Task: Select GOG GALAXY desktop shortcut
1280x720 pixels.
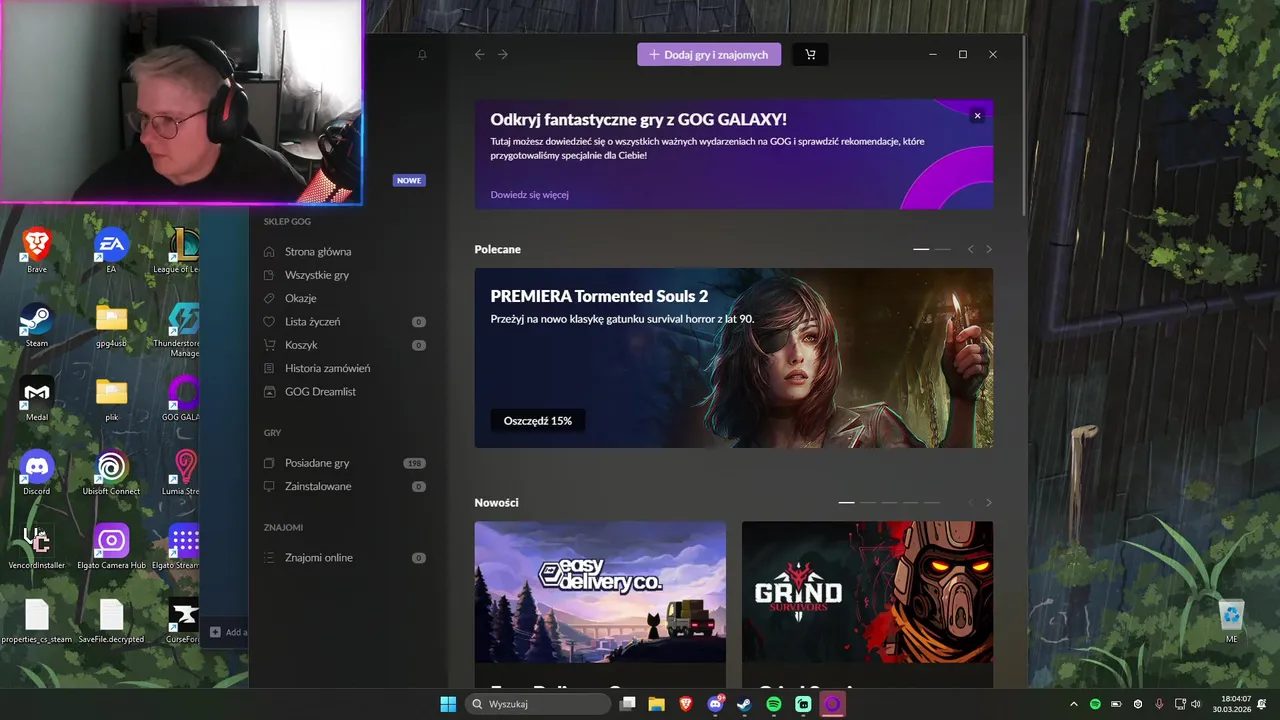Action: (181, 398)
